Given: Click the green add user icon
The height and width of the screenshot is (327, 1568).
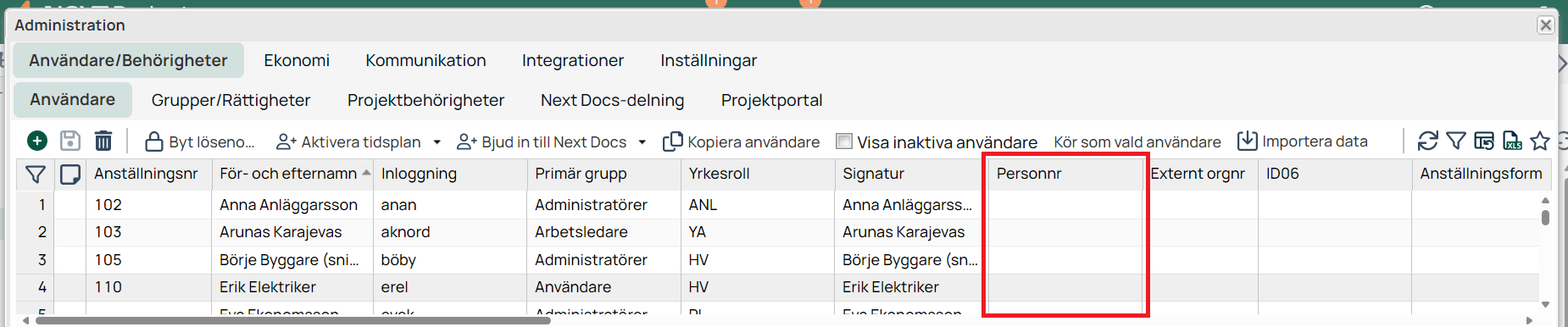Looking at the screenshot, I should (x=37, y=141).
